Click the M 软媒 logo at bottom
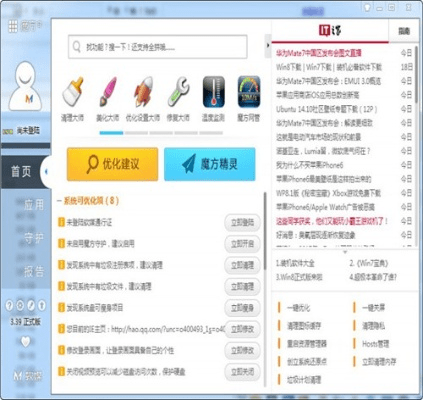 [x=28, y=376]
